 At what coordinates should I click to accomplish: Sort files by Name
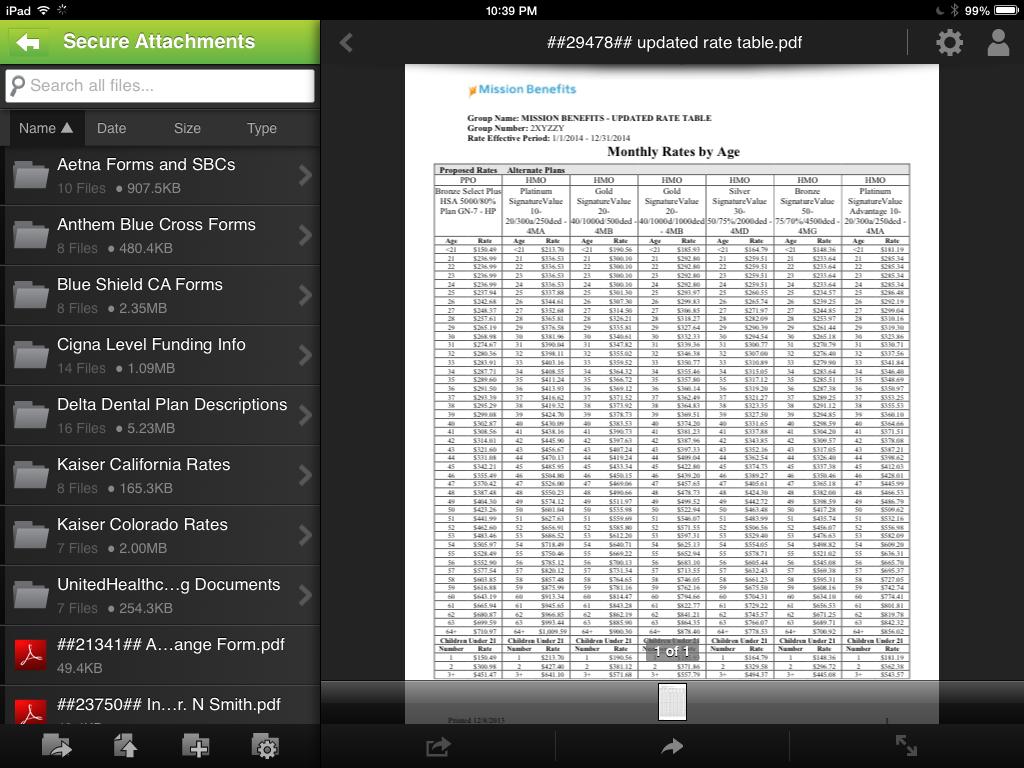point(45,128)
